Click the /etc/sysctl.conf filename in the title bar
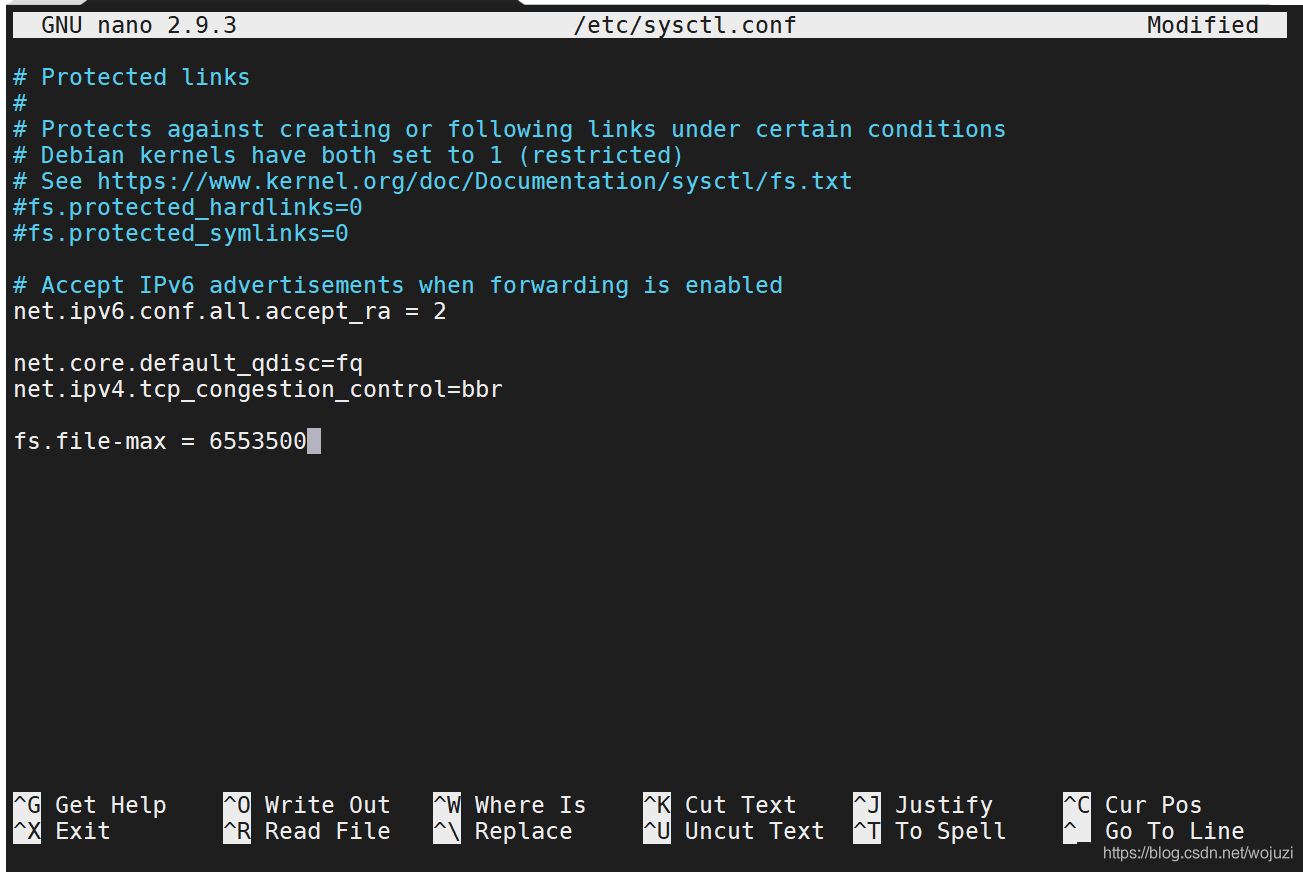 (685, 25)
